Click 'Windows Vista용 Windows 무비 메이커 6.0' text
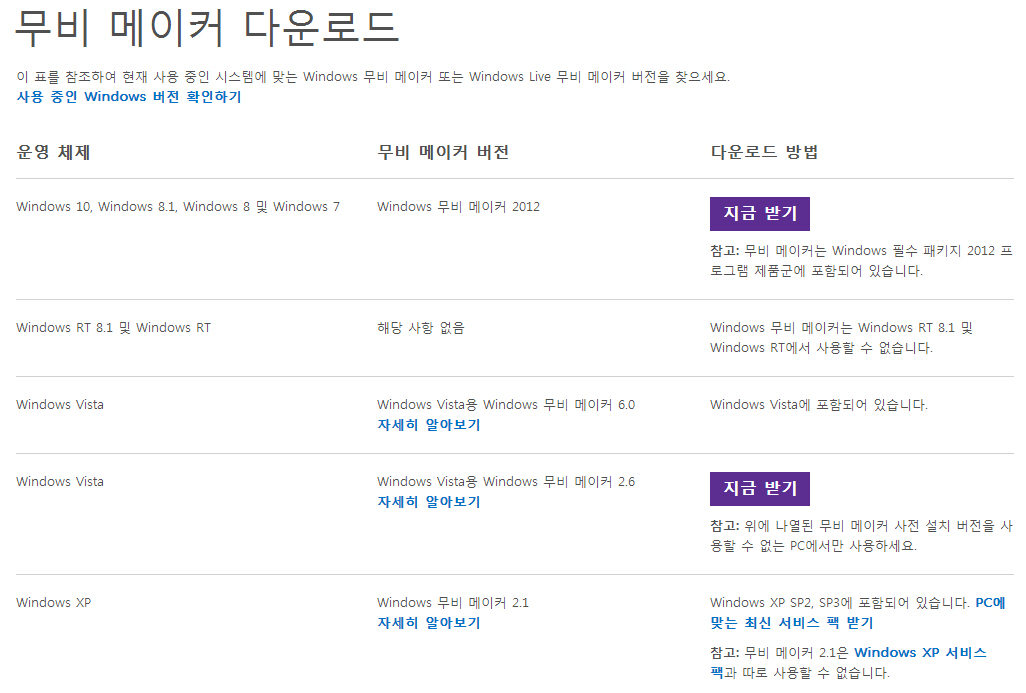 tap(506, 405)
